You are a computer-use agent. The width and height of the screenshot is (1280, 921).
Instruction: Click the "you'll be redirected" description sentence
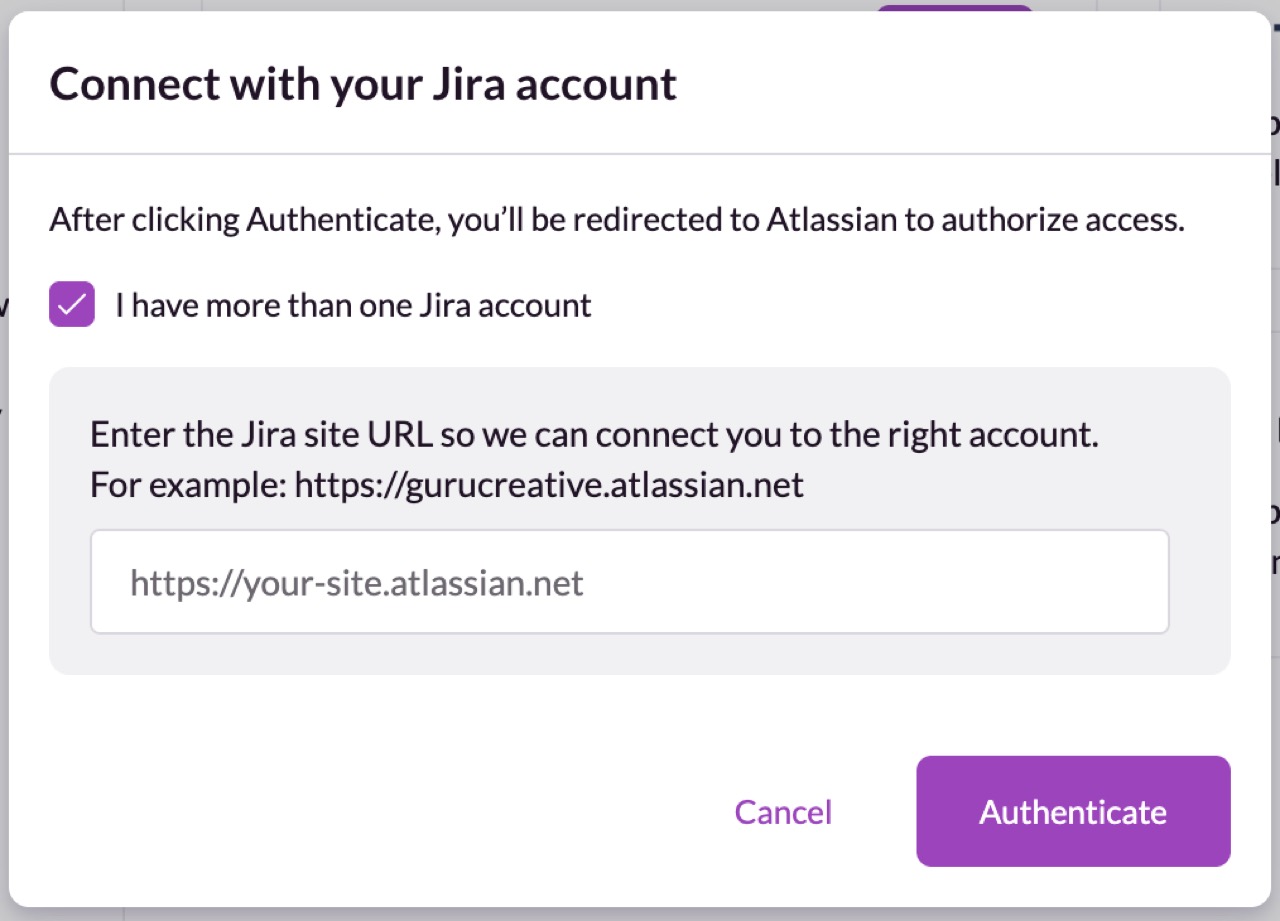point(616,220)
